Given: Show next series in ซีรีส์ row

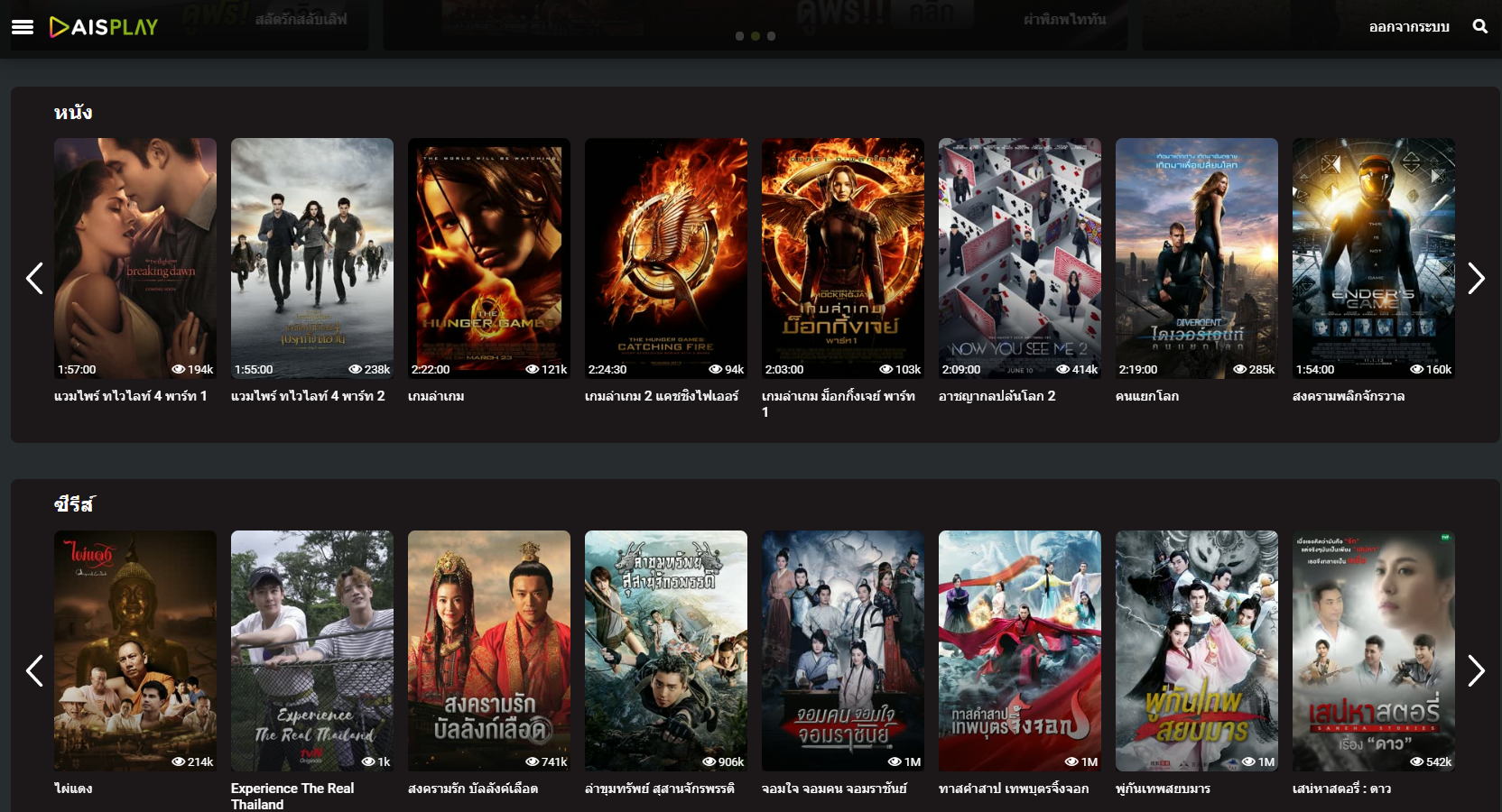Looking at the screenshot, I should coord(1476,670).
